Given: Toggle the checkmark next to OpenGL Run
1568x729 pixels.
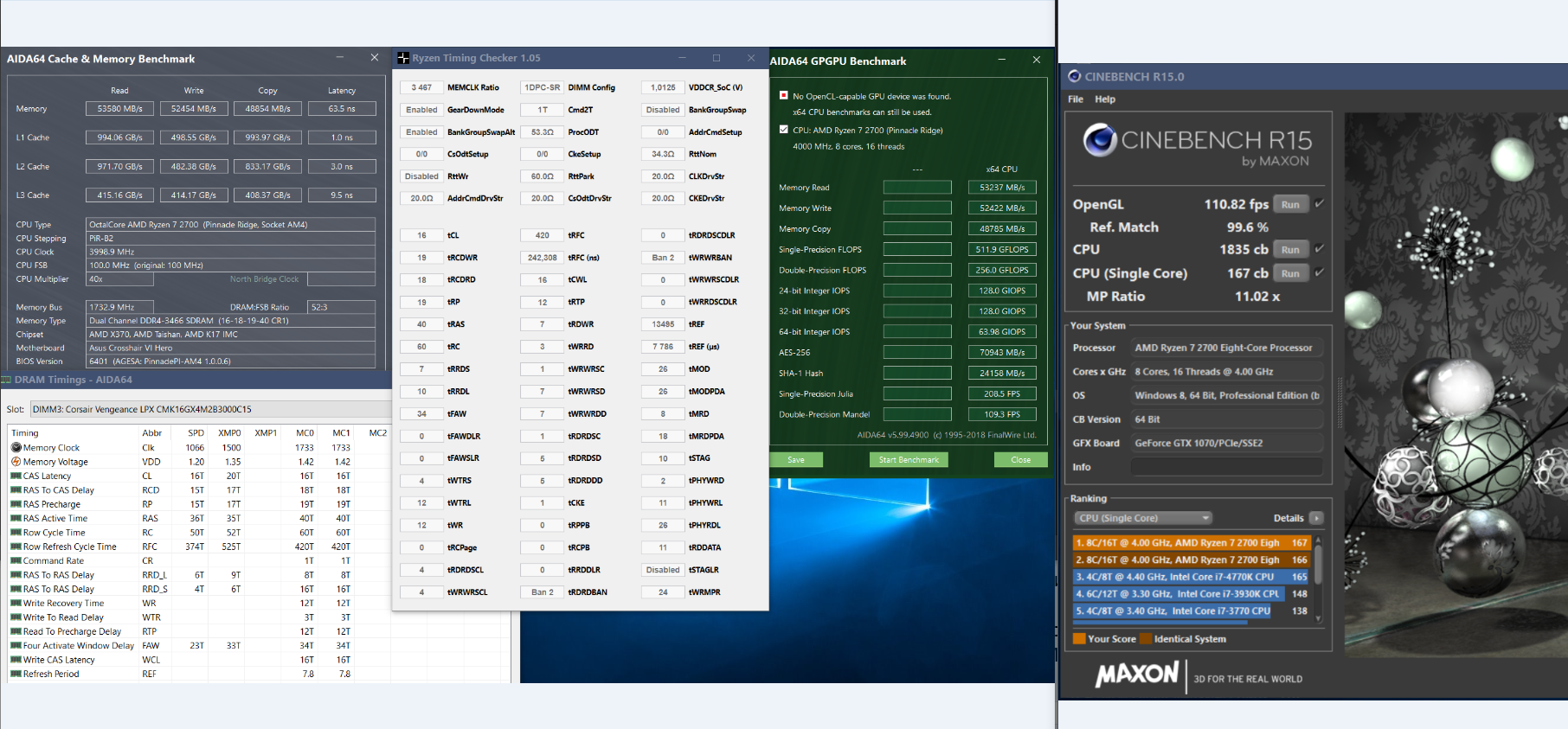Looking at the screenshot, I should pyautogui.click(x=1319, y=203).
